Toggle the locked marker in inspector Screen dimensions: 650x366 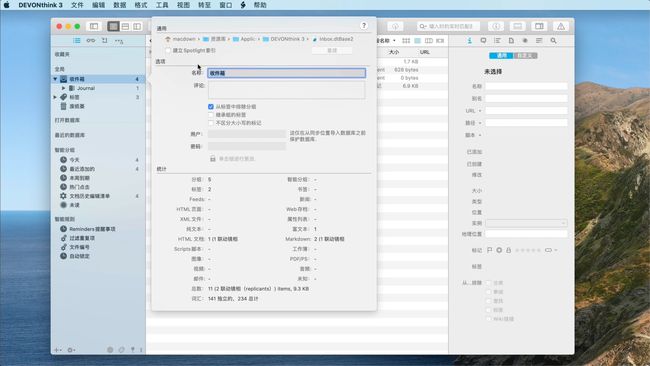tap(509, 250)
